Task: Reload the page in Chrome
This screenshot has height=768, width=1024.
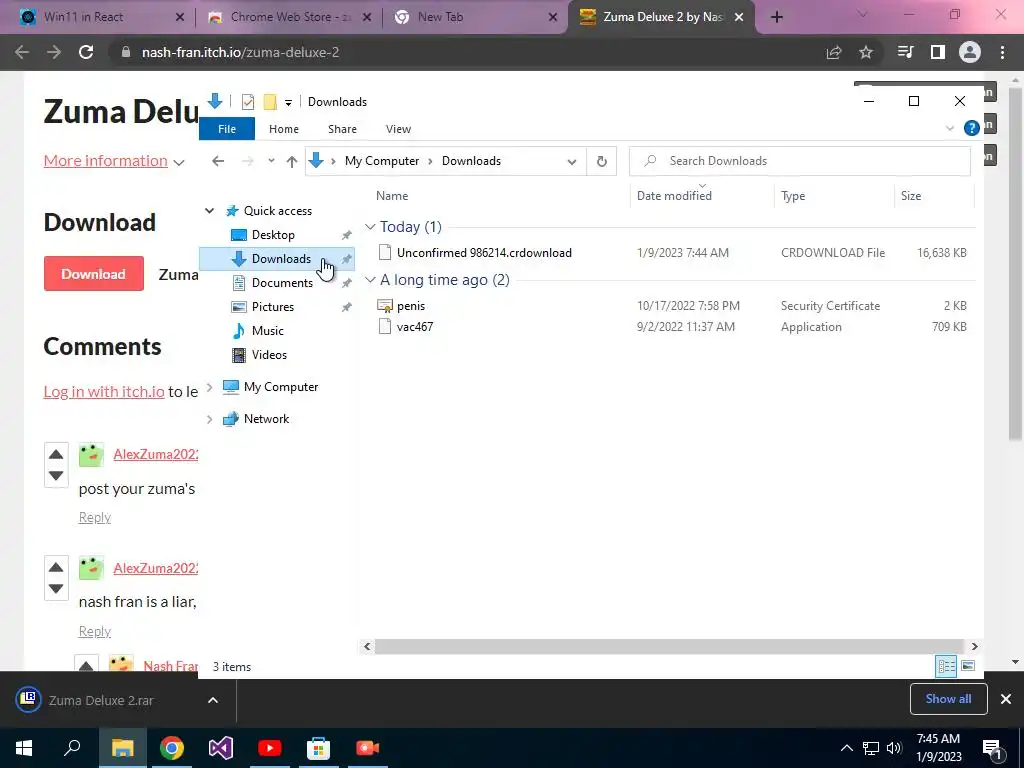Action: [86, 52]
